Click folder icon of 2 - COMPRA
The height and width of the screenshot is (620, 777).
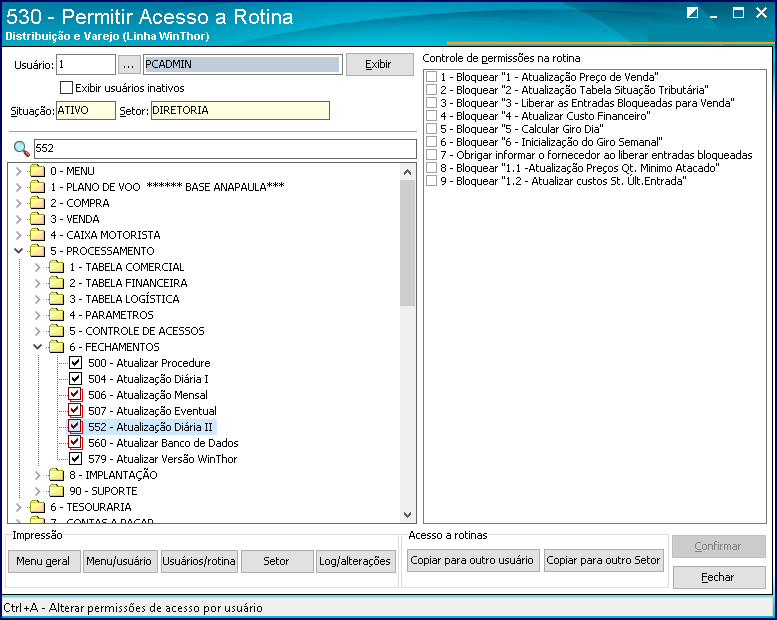37,203
